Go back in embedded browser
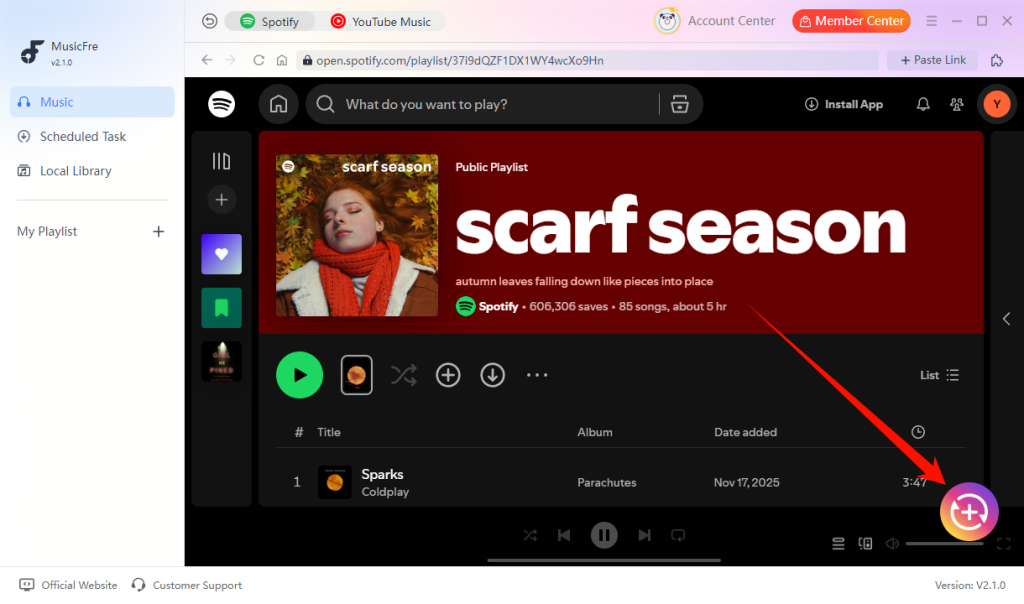 [x=207, y=60]
